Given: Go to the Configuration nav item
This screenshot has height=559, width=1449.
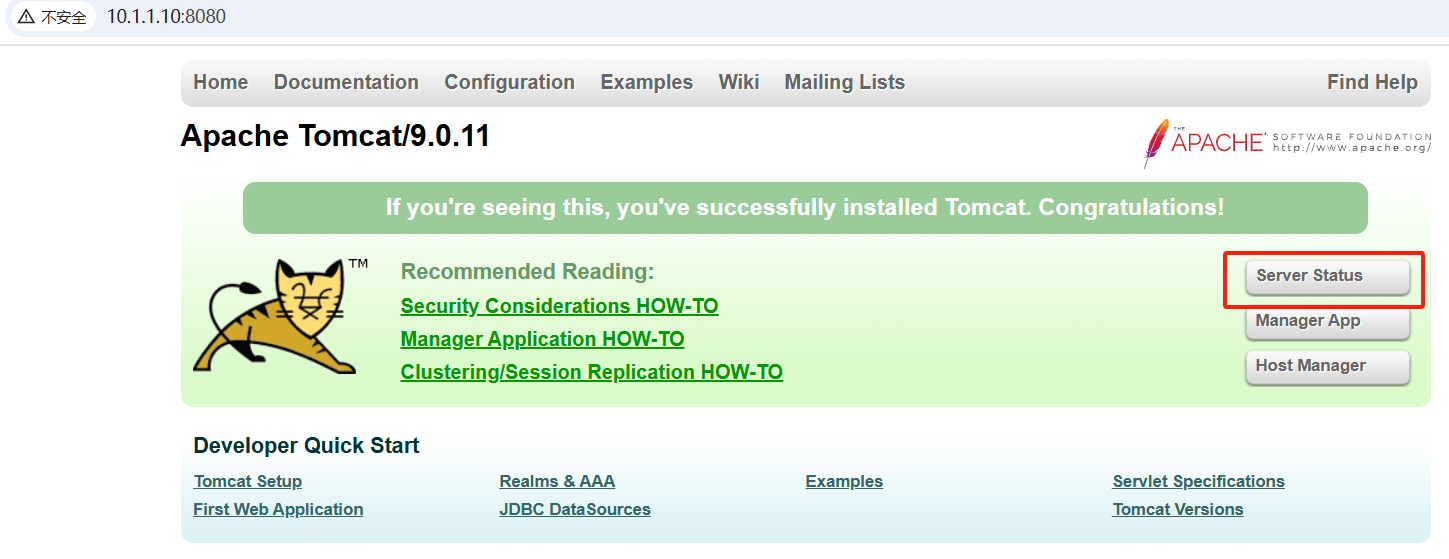Looking at the screenshot, I should (x=509, y=82).
